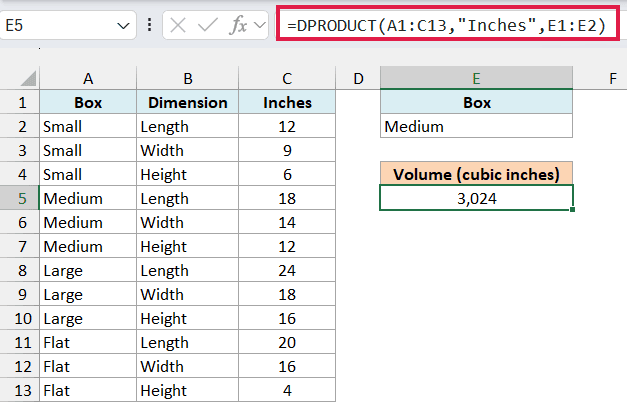Image resolution: width=627 pixels, height=402 pixels.
Task: Select column B header
Action: [188, 78]
